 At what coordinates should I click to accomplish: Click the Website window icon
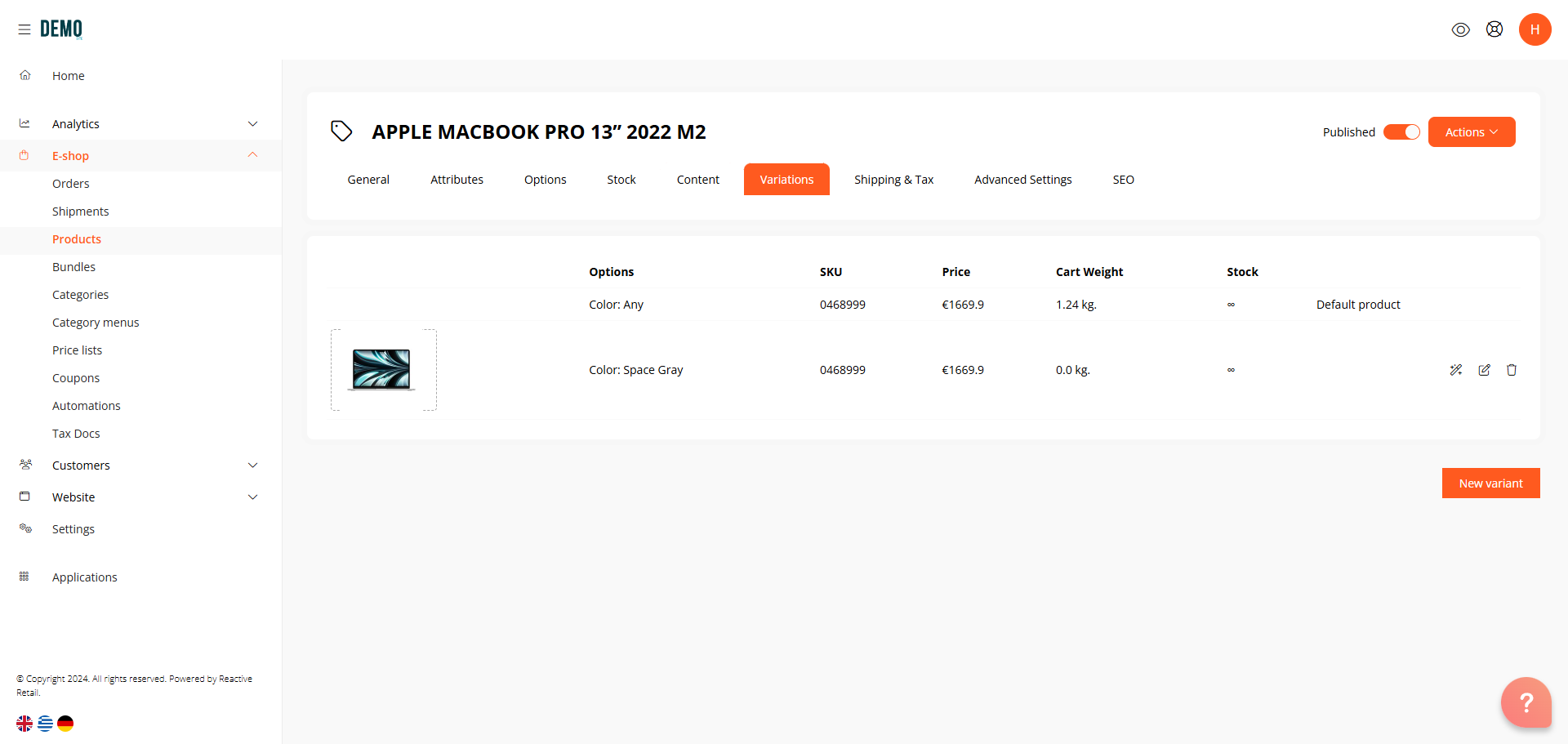tap(24, 497)
